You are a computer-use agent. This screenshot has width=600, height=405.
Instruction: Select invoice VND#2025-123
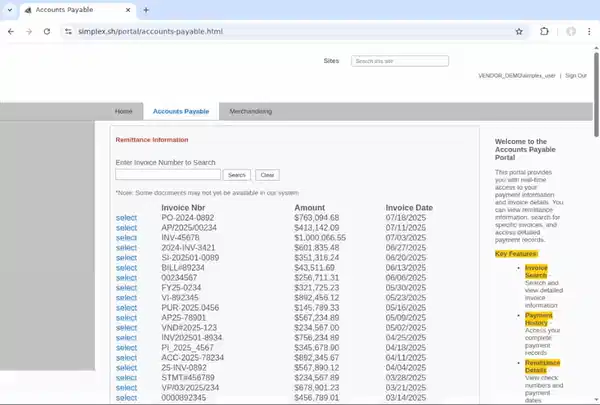126,328
